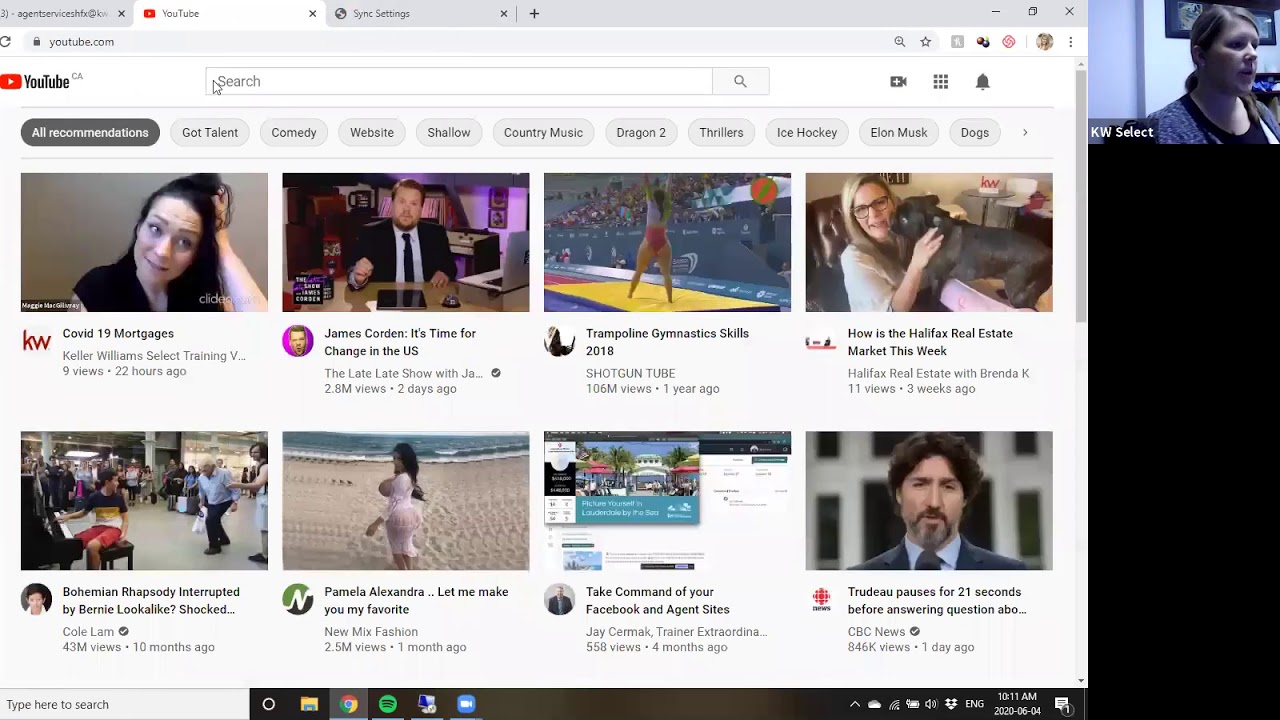Select the Got Talent chip
The width and height of the screenshot is (1280, 720).
(x=210, y=132)
